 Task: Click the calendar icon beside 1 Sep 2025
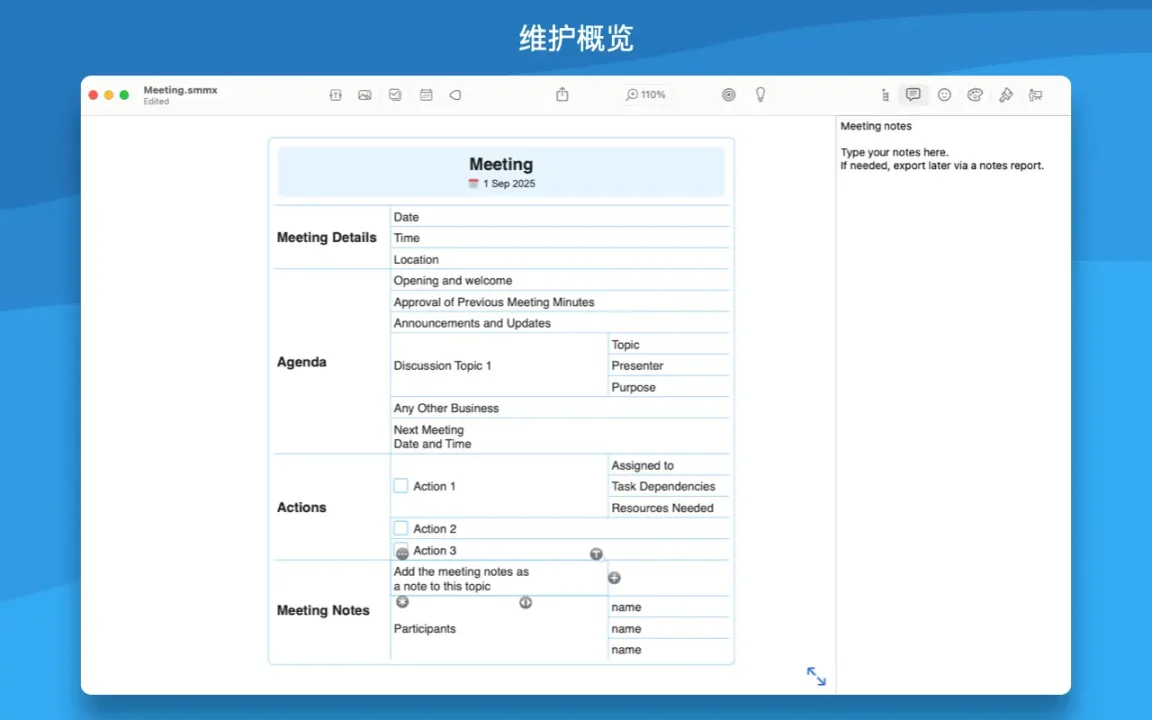pyautogui.click(x=474, y=184)
